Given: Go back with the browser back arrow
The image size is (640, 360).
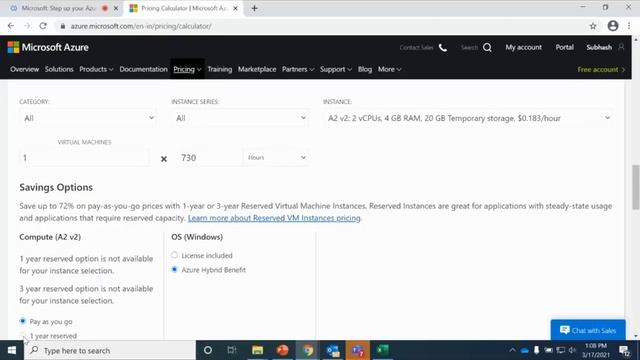Looking at the screenshot, I should 11,26.
